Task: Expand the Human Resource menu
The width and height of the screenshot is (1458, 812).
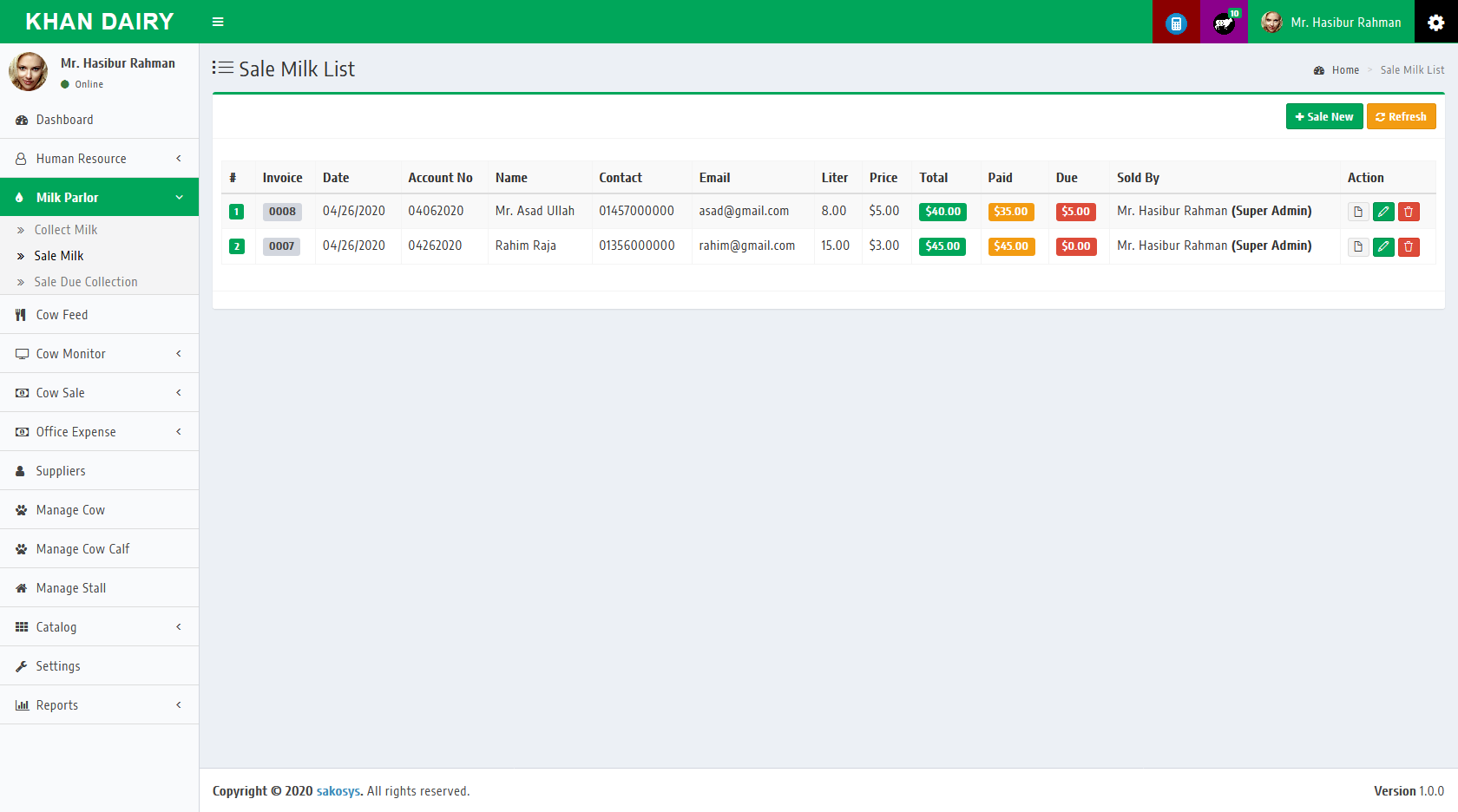Action: point(99,159)
